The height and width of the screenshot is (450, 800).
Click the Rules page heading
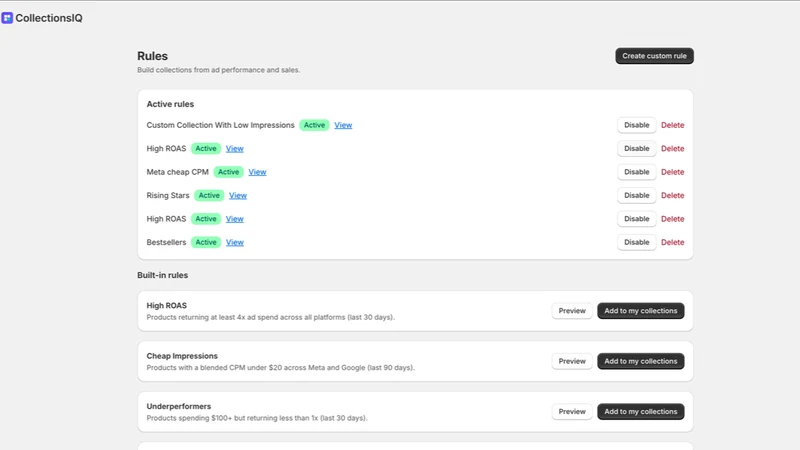coord(153,56)
